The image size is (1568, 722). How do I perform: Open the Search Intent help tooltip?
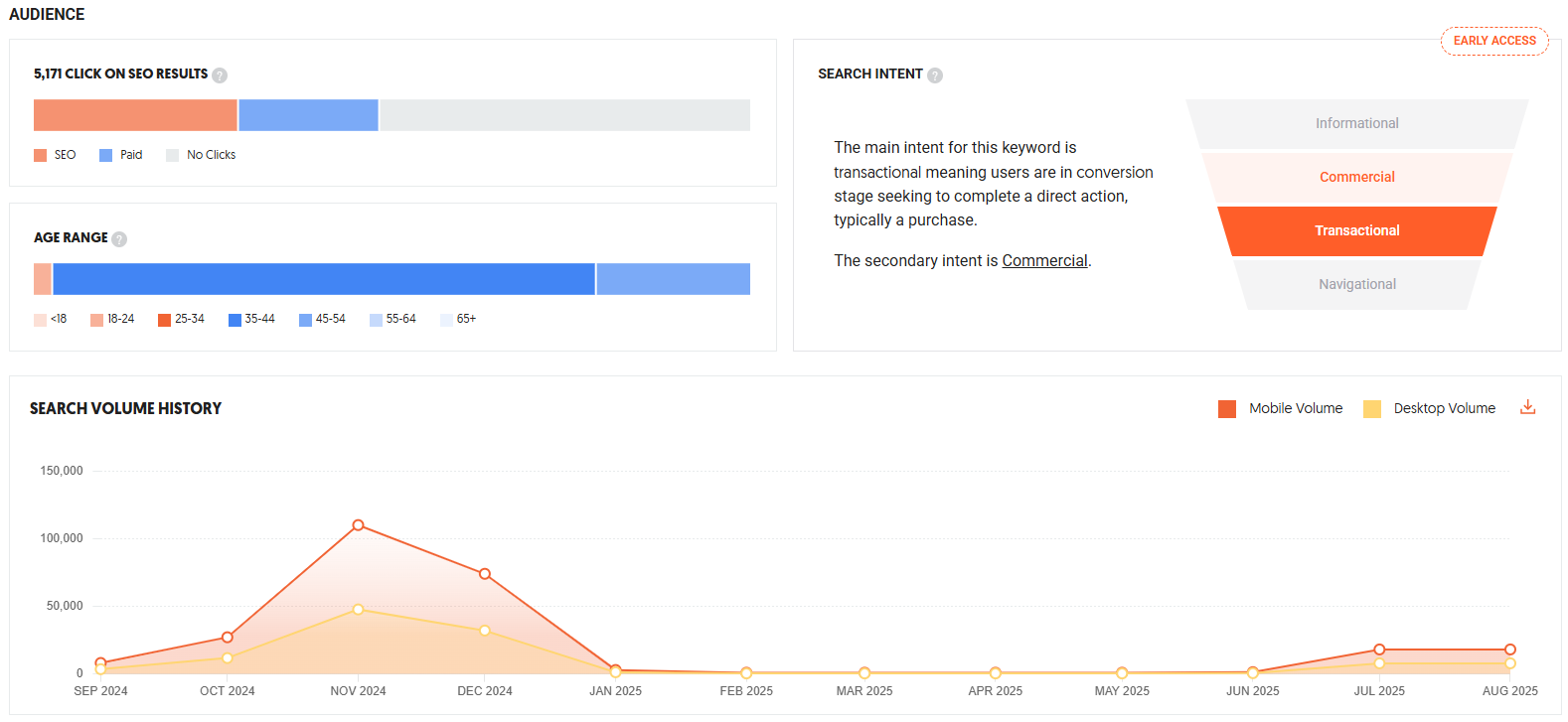pyautogui.click(x=935, y=75)
